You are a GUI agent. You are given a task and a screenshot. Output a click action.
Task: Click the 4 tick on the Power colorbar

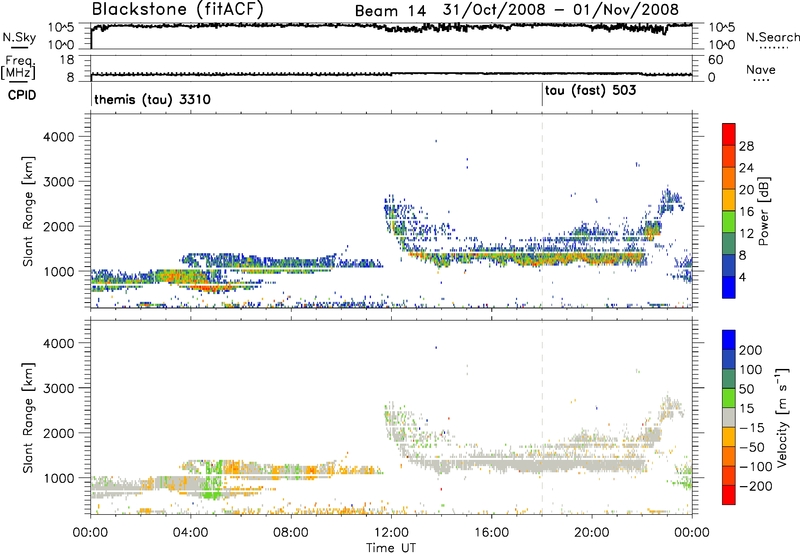742,277
